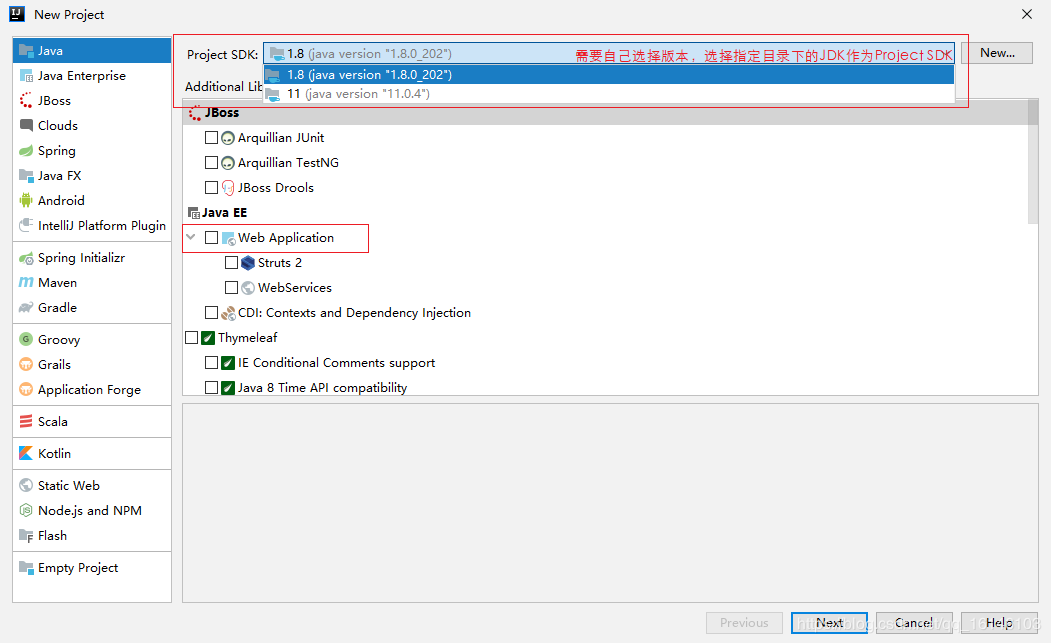
Task: Click the Static Web globe icon
Action: pos(26,485)
